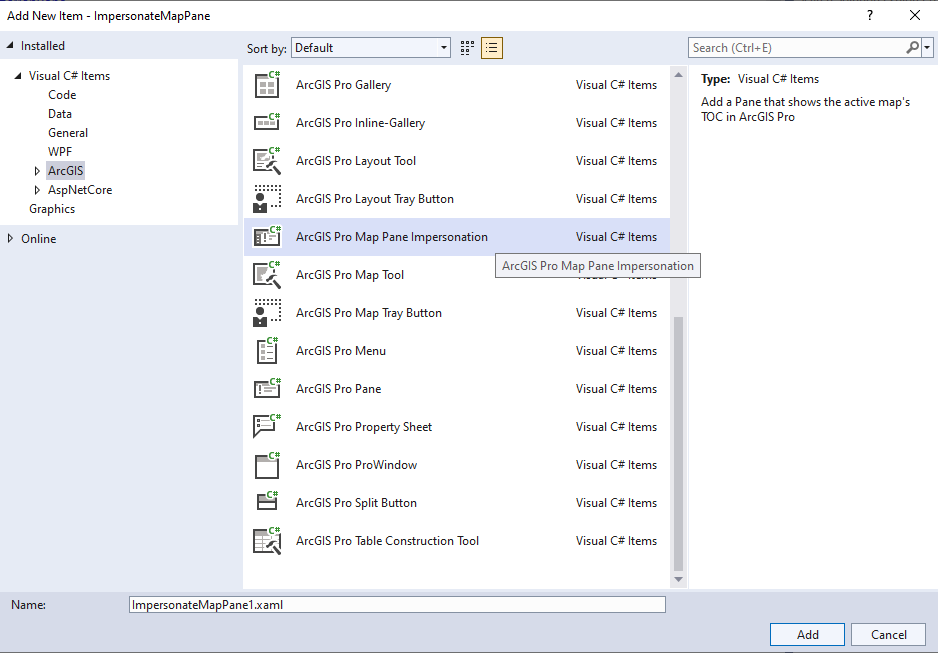Image resolution: width=938 pixels, height=653 pixels.
Task: Select the Installed category
Action: (42, 45)
